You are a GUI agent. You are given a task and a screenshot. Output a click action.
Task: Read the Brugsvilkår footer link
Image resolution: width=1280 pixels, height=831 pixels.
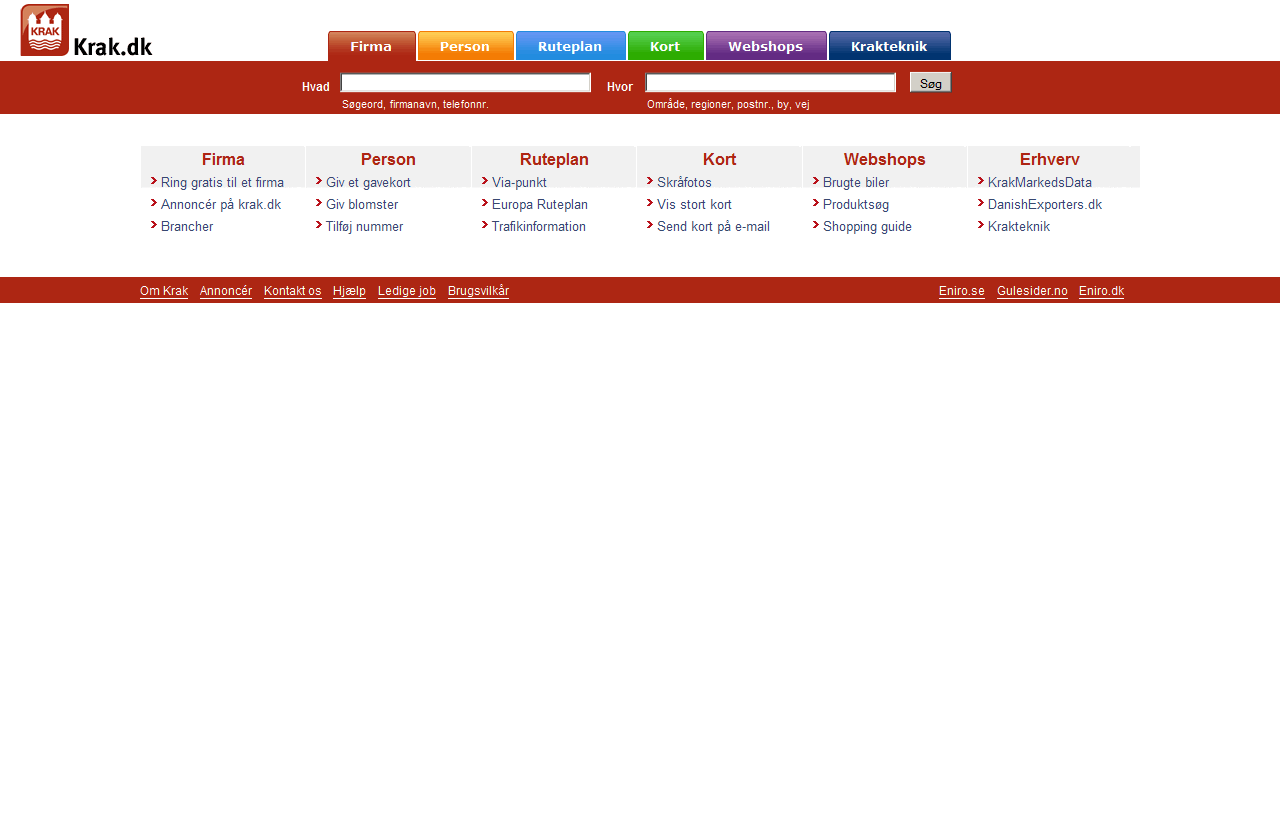point(478,291)
